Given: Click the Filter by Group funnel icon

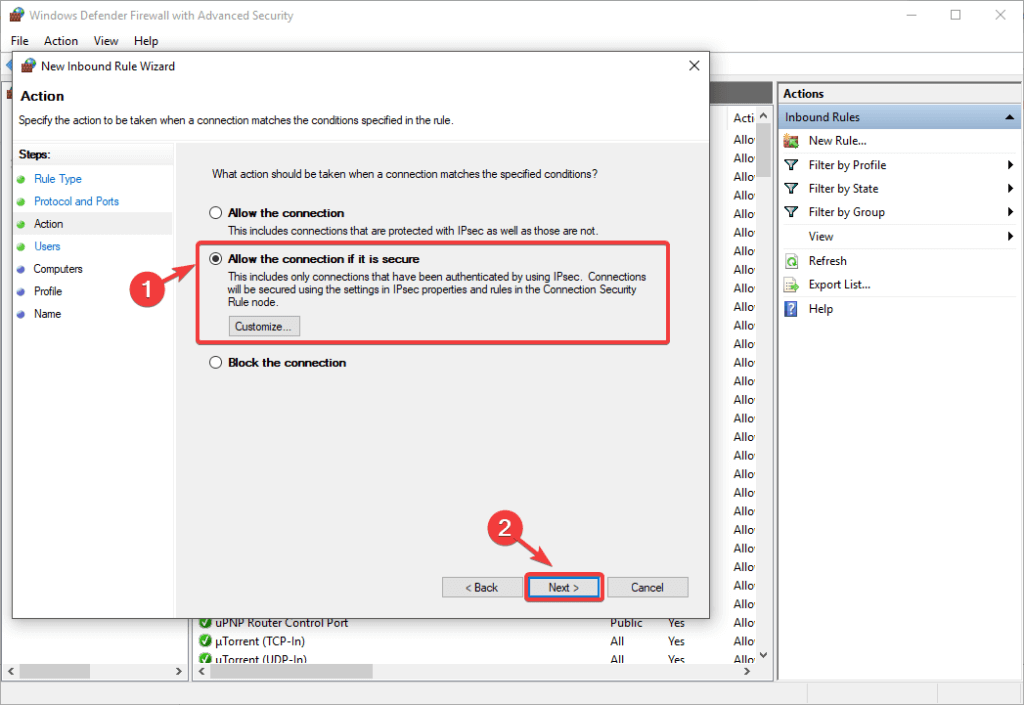Looking at the screenshot, I should pyautogui.click(x=791, y=212).
